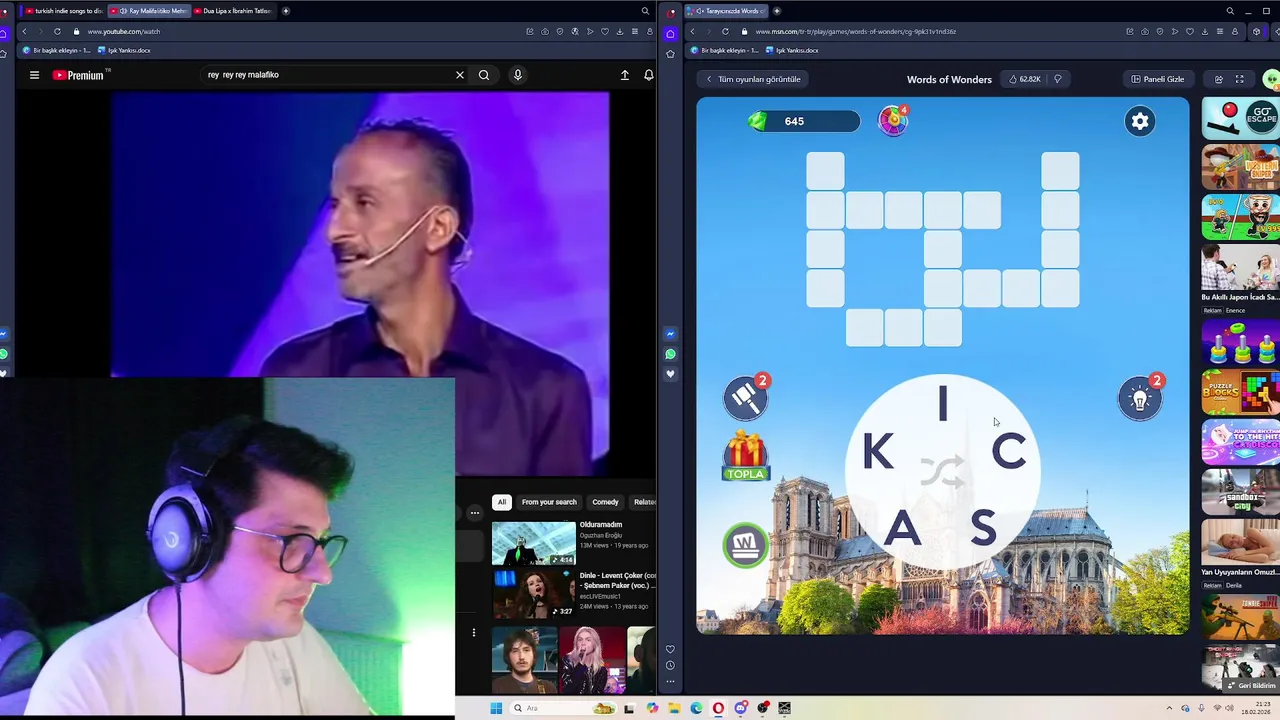Run the YouTube search magnifier button

tap(484, 75)
